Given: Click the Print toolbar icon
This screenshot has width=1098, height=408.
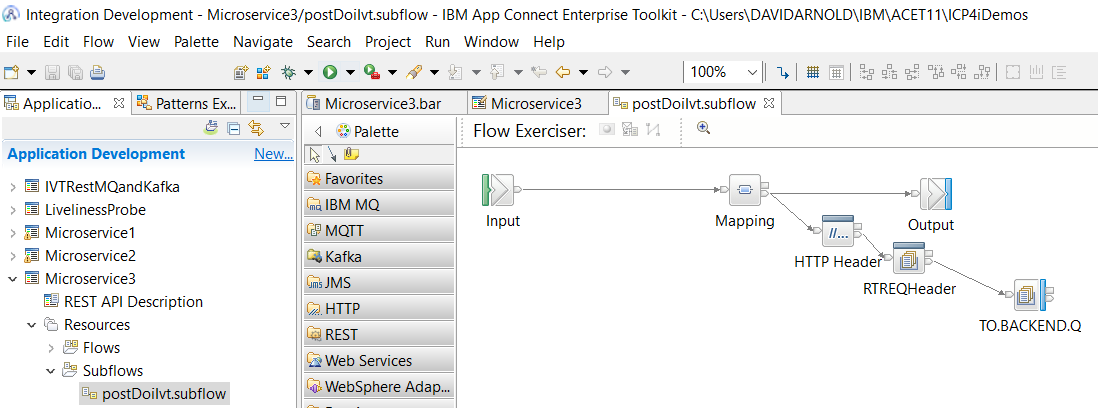Looking at the screenshot, I should (x=97, y=71).
